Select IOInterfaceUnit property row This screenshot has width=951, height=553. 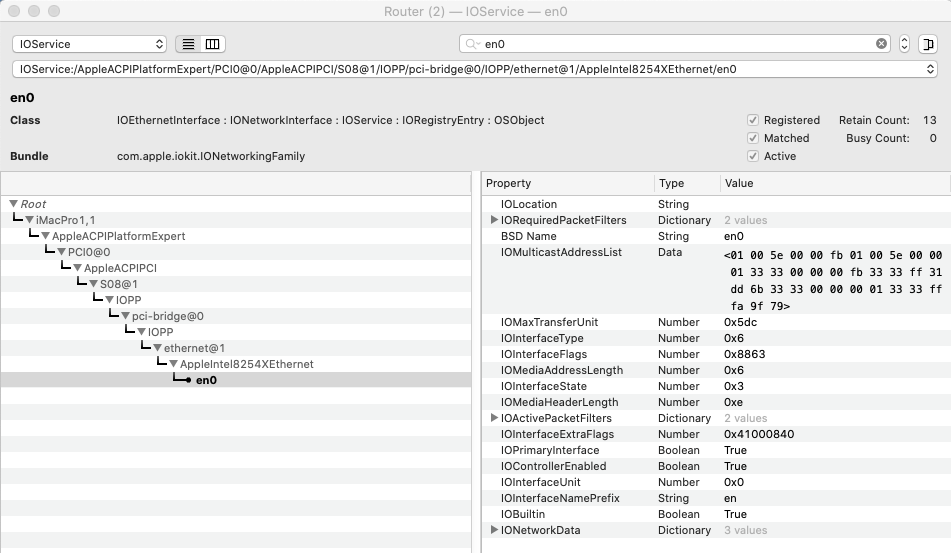[716, 482]
